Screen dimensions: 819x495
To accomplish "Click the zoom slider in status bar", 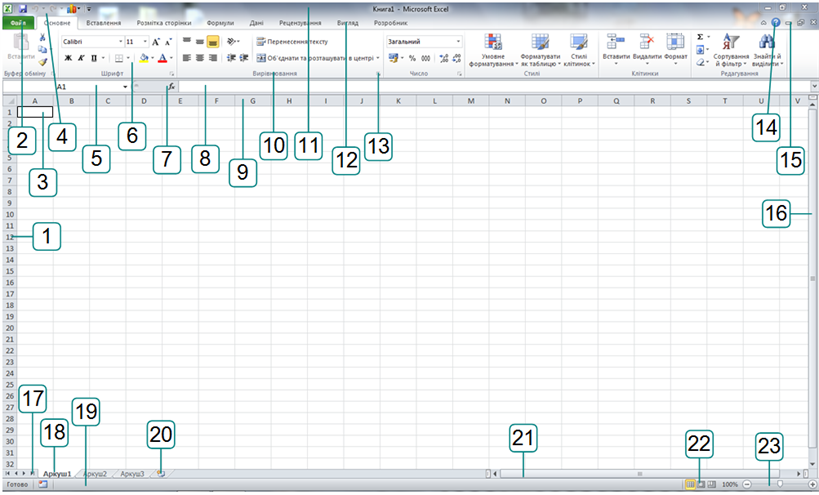I will pos(780,484).
